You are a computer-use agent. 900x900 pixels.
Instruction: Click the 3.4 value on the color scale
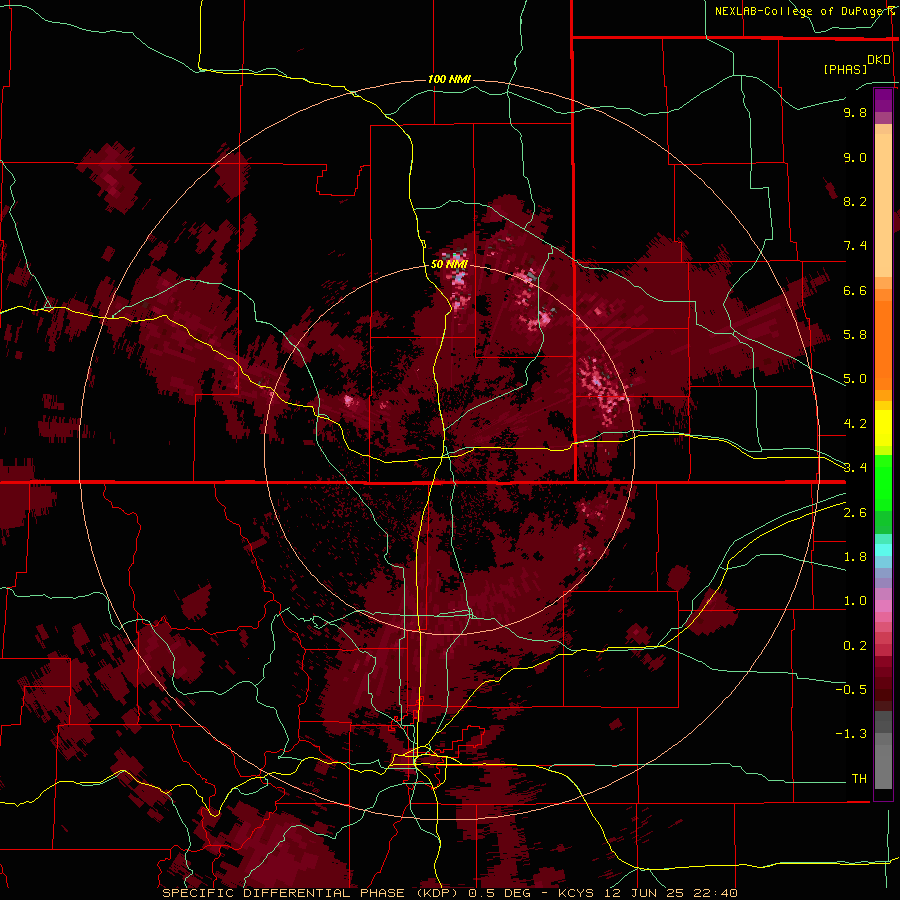coord(855,468)
